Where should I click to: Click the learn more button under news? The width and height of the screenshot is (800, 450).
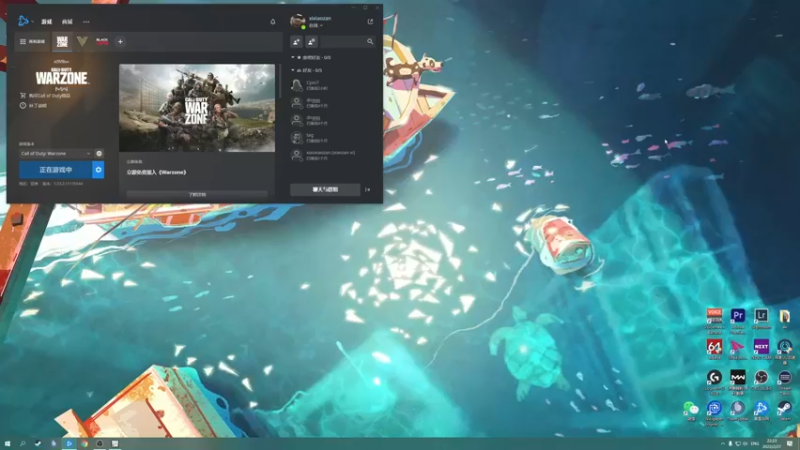(x=197, y=194)
